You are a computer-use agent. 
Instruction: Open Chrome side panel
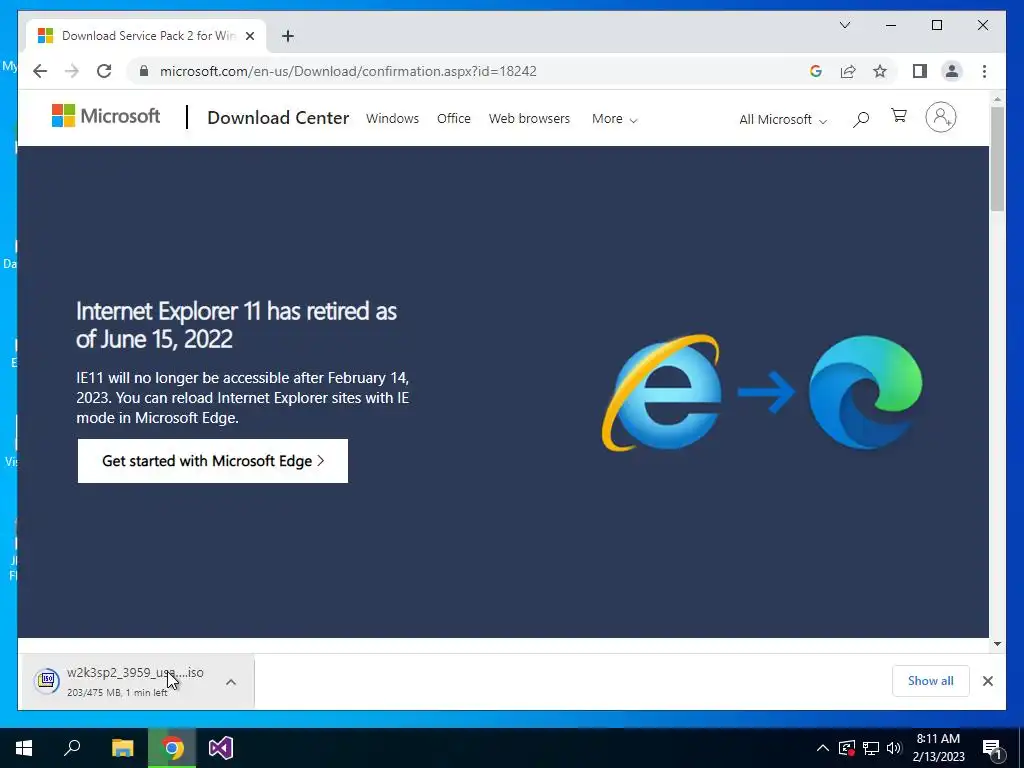[x=920, y=71]
